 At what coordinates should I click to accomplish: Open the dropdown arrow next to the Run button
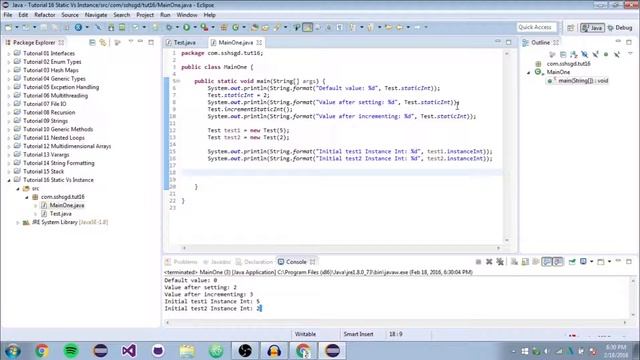coord(195,27)
